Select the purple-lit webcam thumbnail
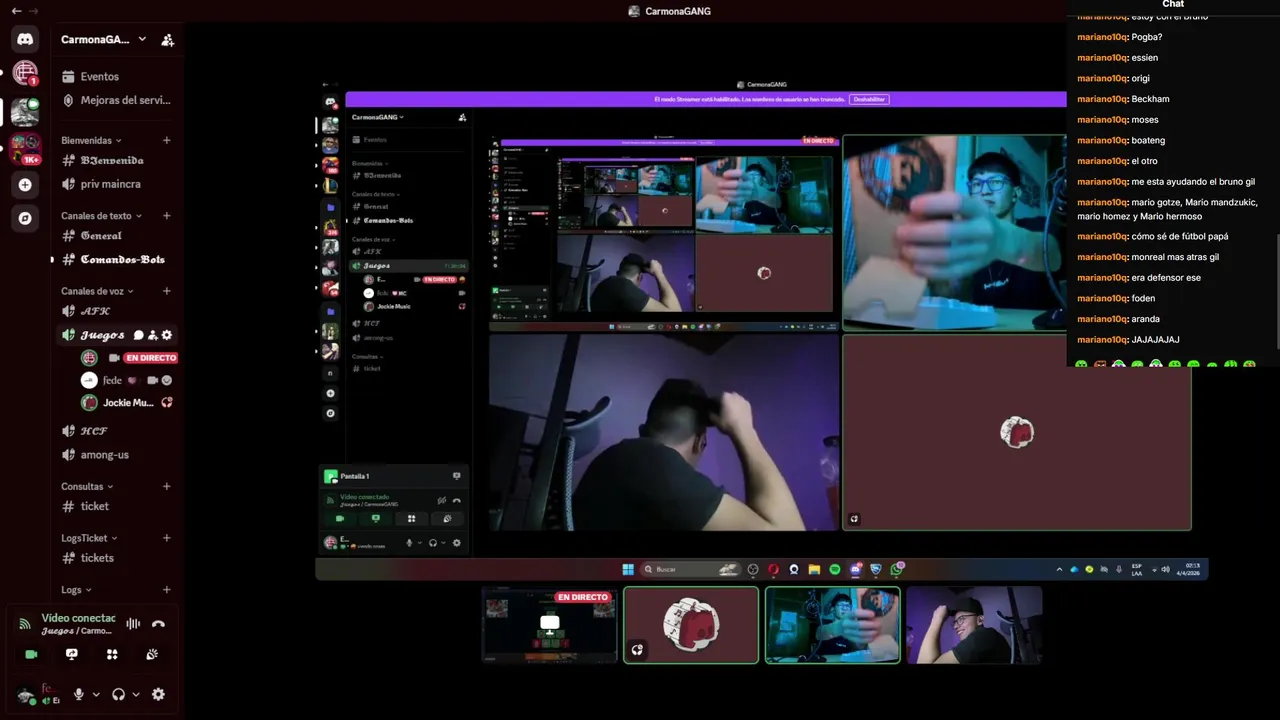This screenshot has height=720, width=1280. click(974, 625)
